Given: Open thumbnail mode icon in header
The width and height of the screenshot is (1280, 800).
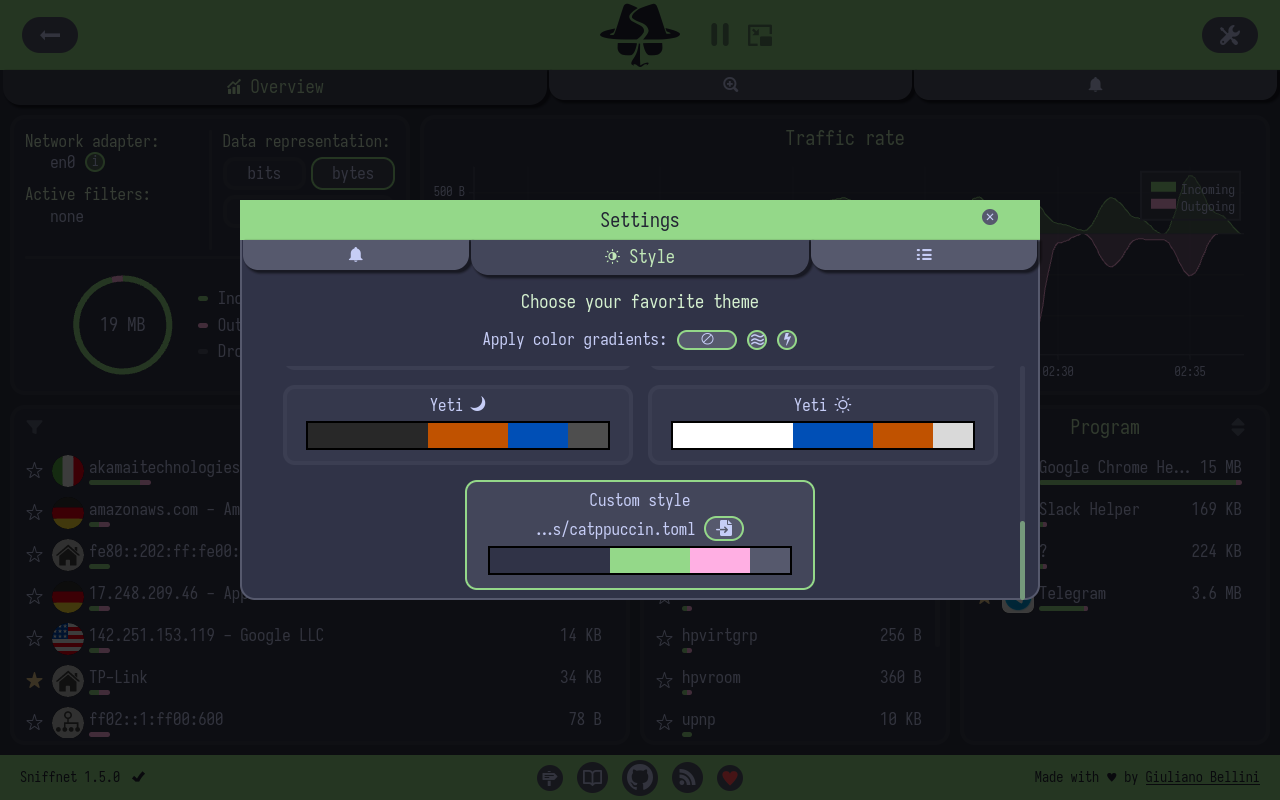Looking at the screenshot, I should [x=760, y=35].
